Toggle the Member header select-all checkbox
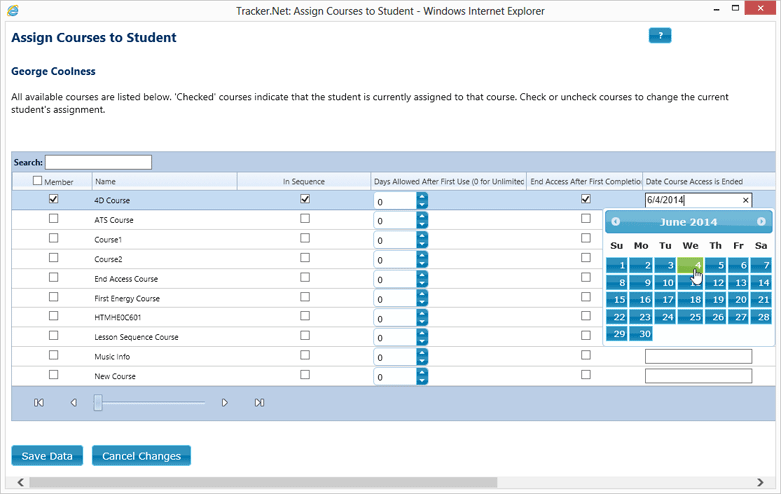The height and width of the screenshot is (494, 781). click(37, 181)
